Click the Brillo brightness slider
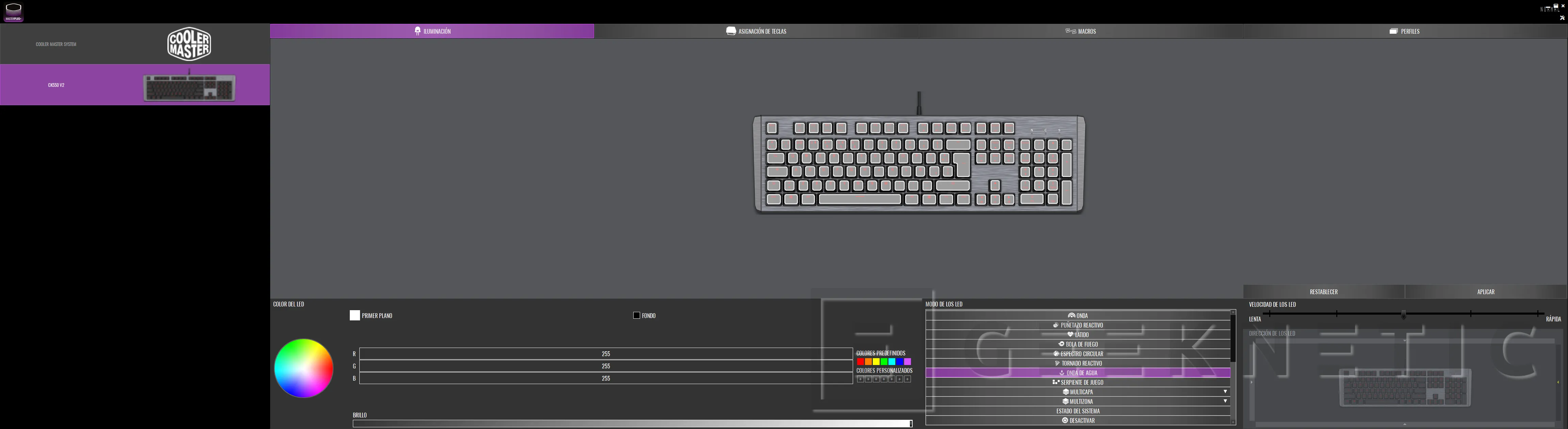 633,424
